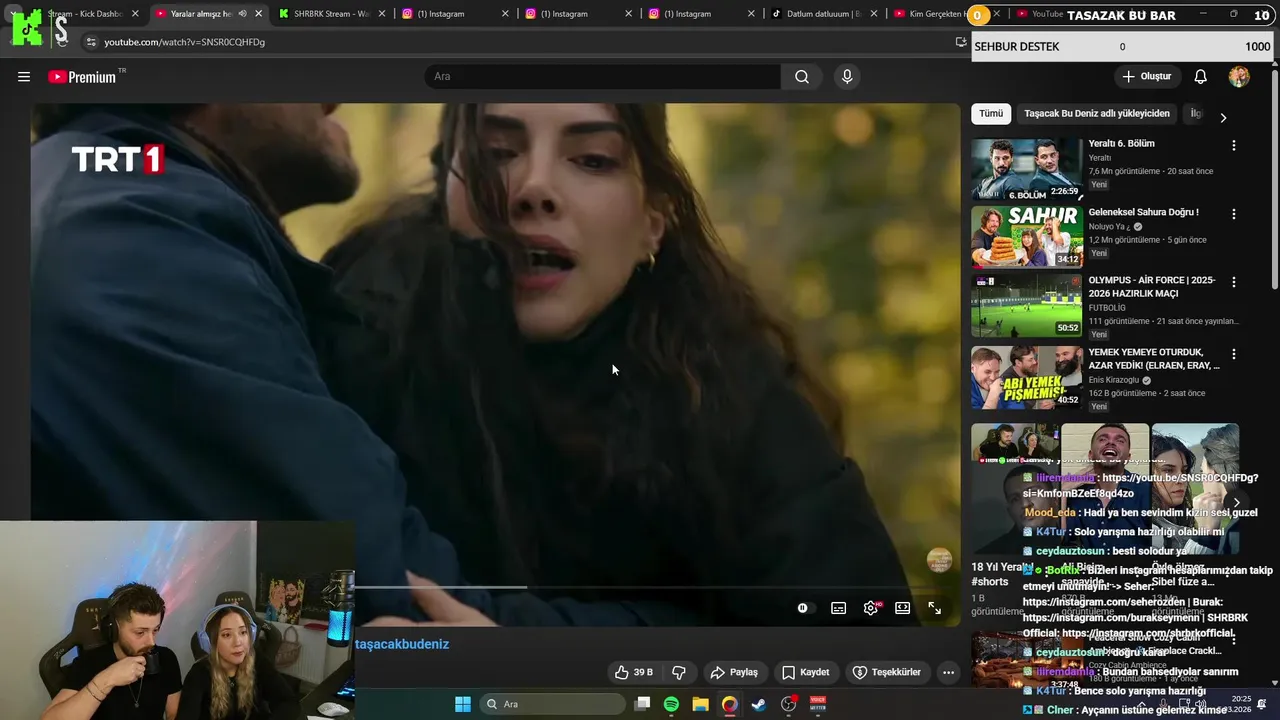Open the youtu.be link in chat overlay
1280x720 pixels.
click(x=1140, y=486)
